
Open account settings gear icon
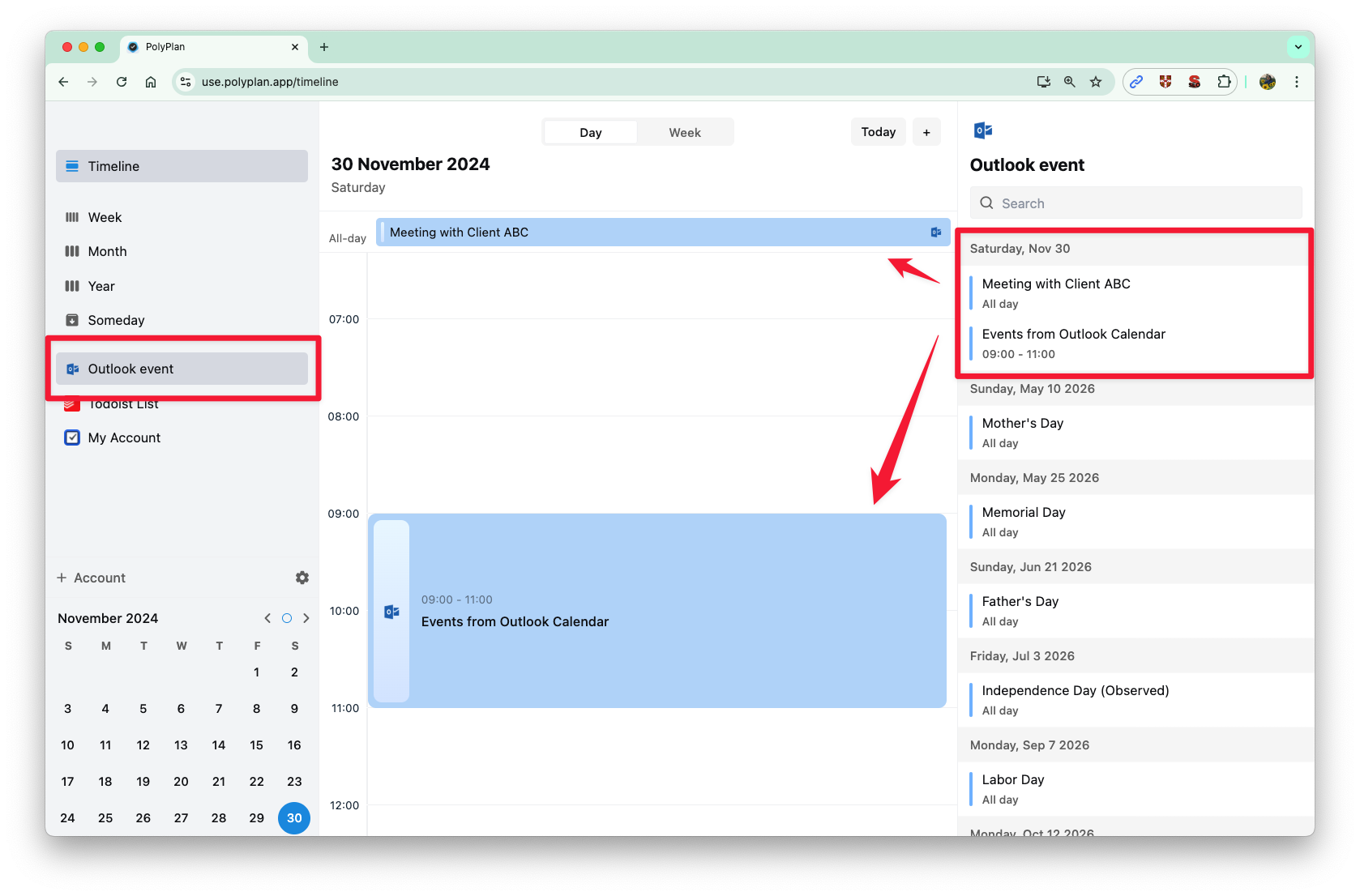pos(302,578)
